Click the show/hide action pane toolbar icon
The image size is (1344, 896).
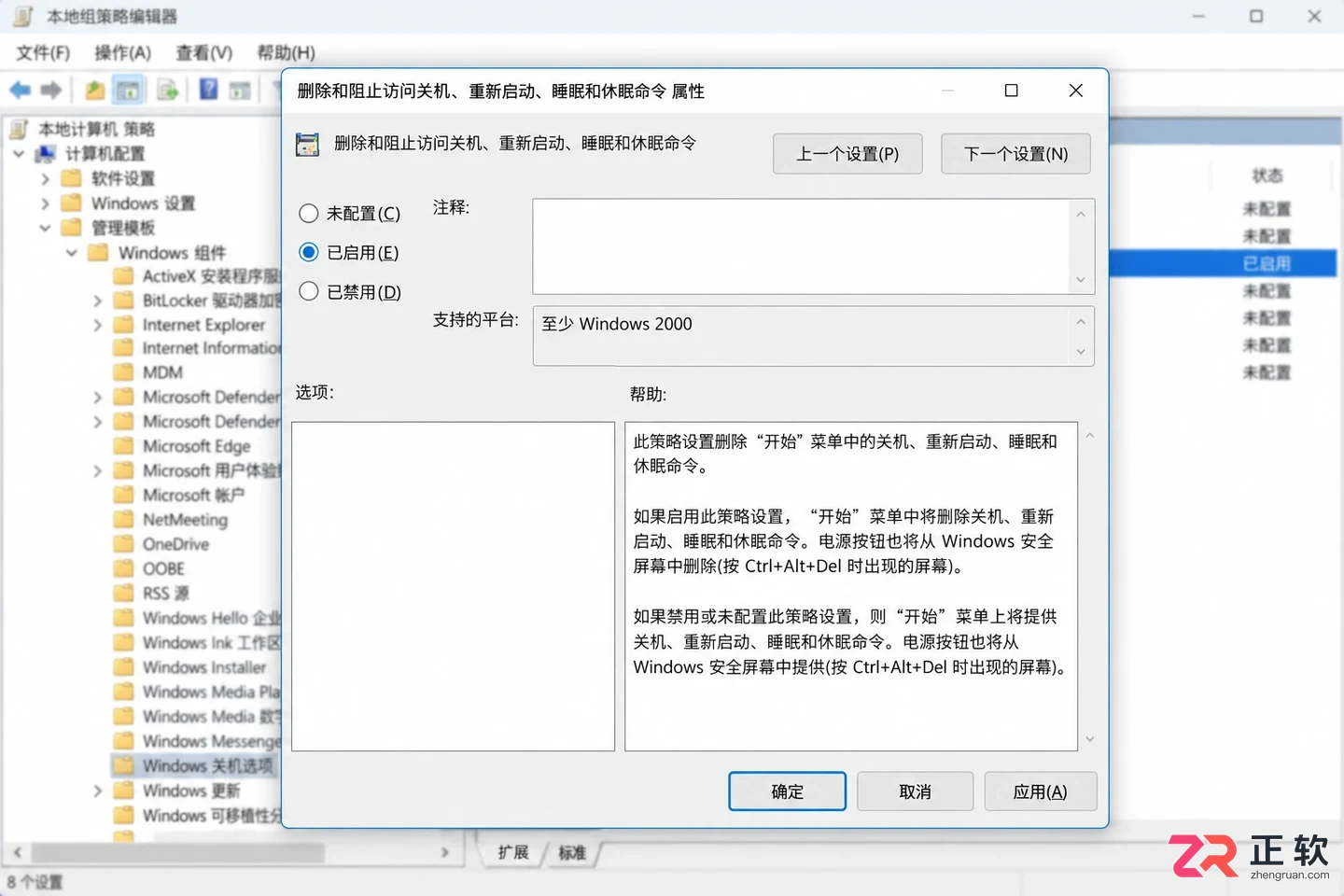coord(240,91)
